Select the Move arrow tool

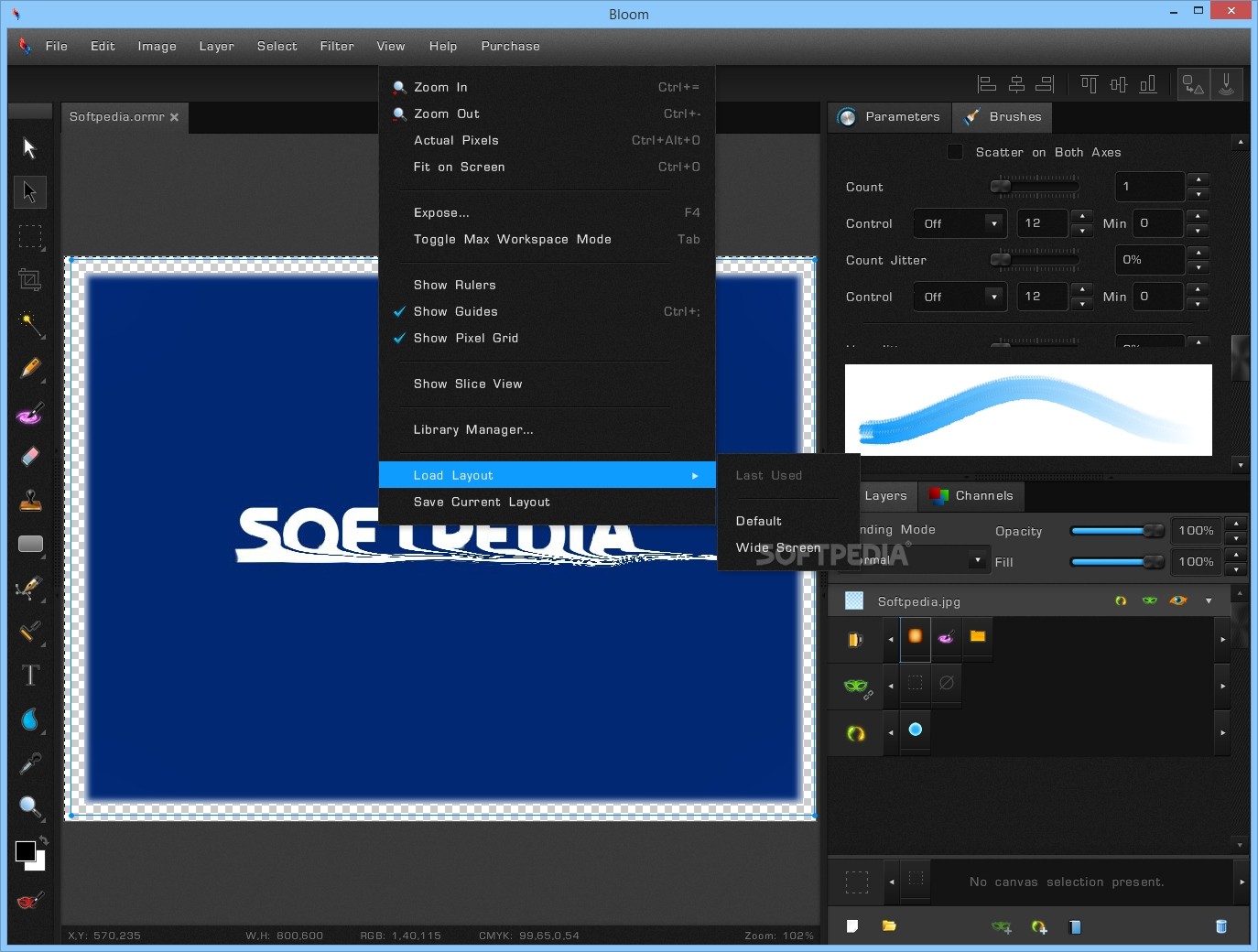pos(29,148)
